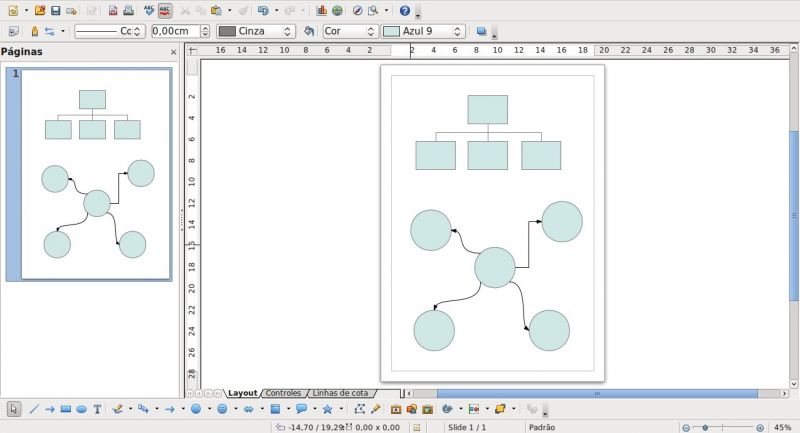Open the Navigator compass icon
Image resolution: width=800 pixels, height=433 pixels.
click(x=358, y=10)
